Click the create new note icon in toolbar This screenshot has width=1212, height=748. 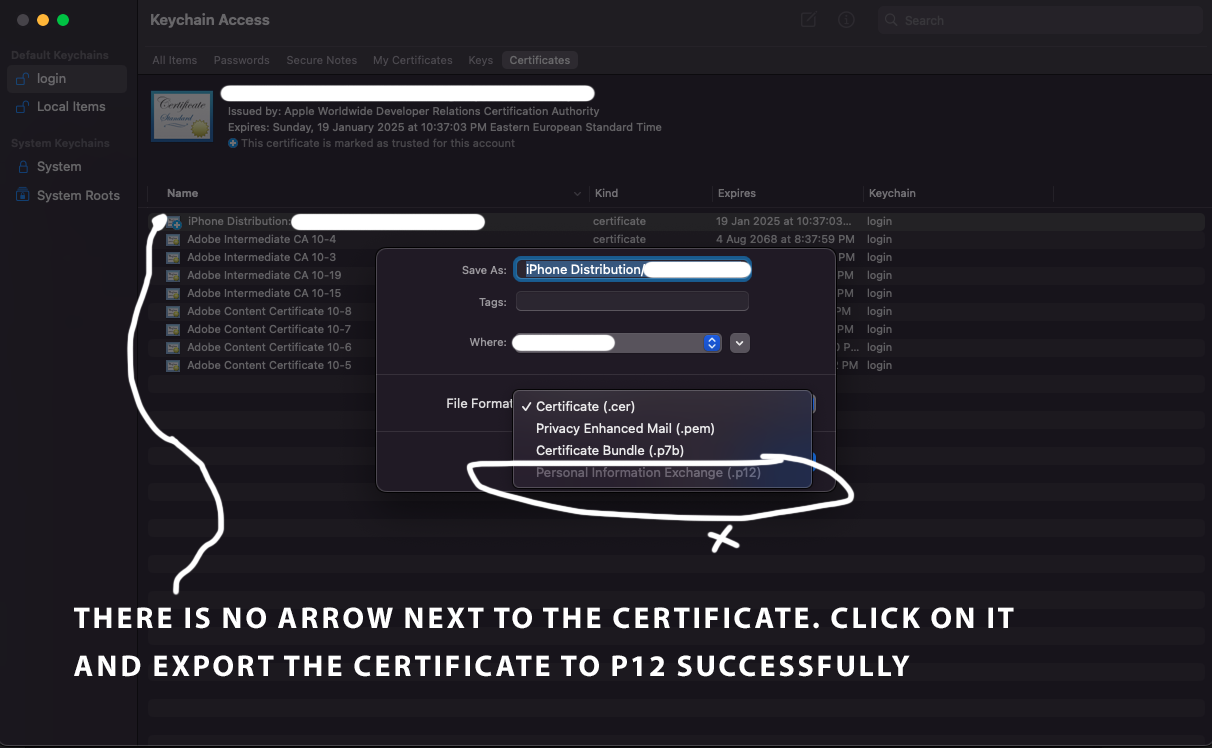pos(809,20)
